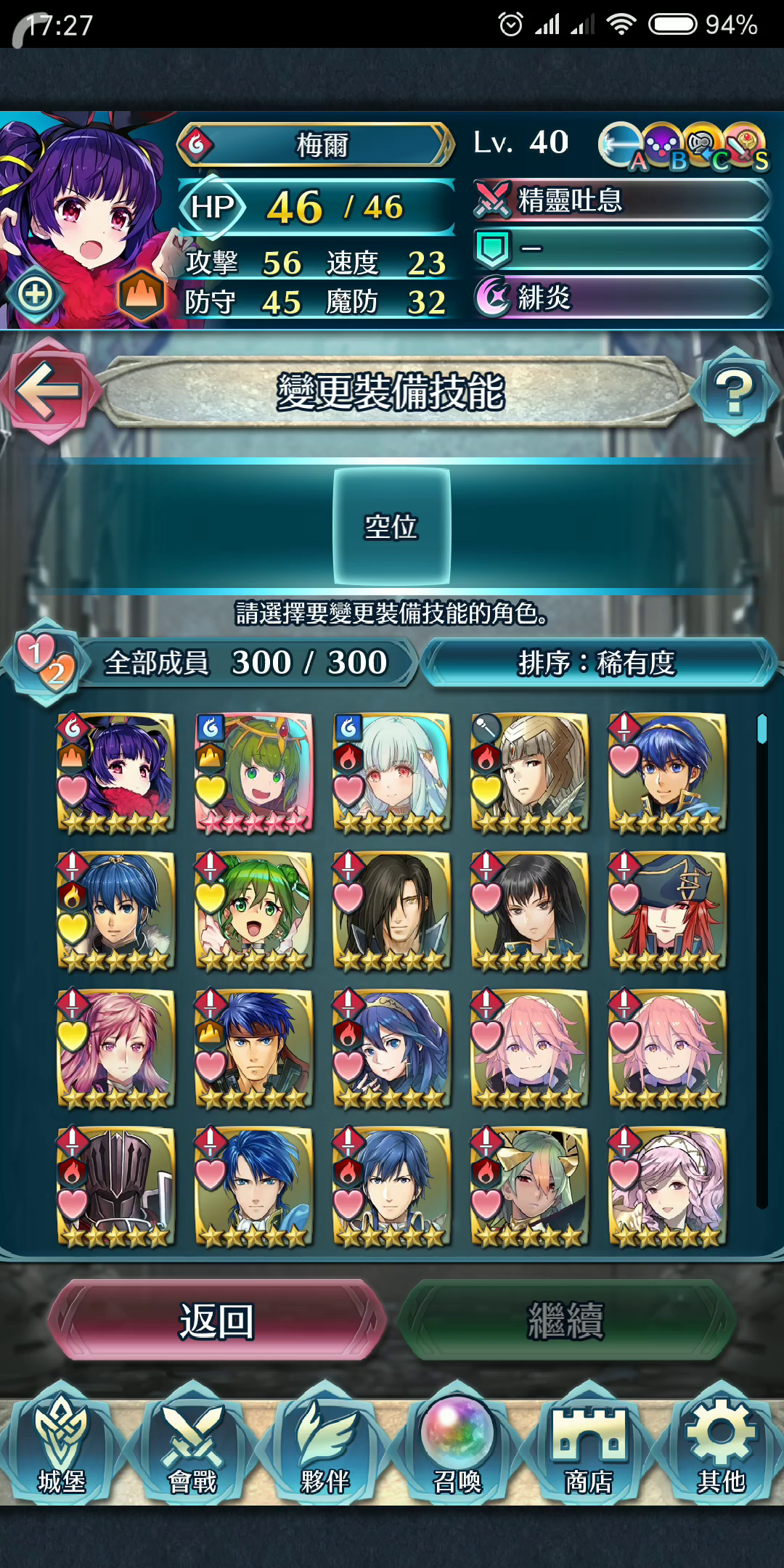Select the 精靈吐息 weapon skill slot
The height and width of the screenshot is (1568, 784).
621,200
